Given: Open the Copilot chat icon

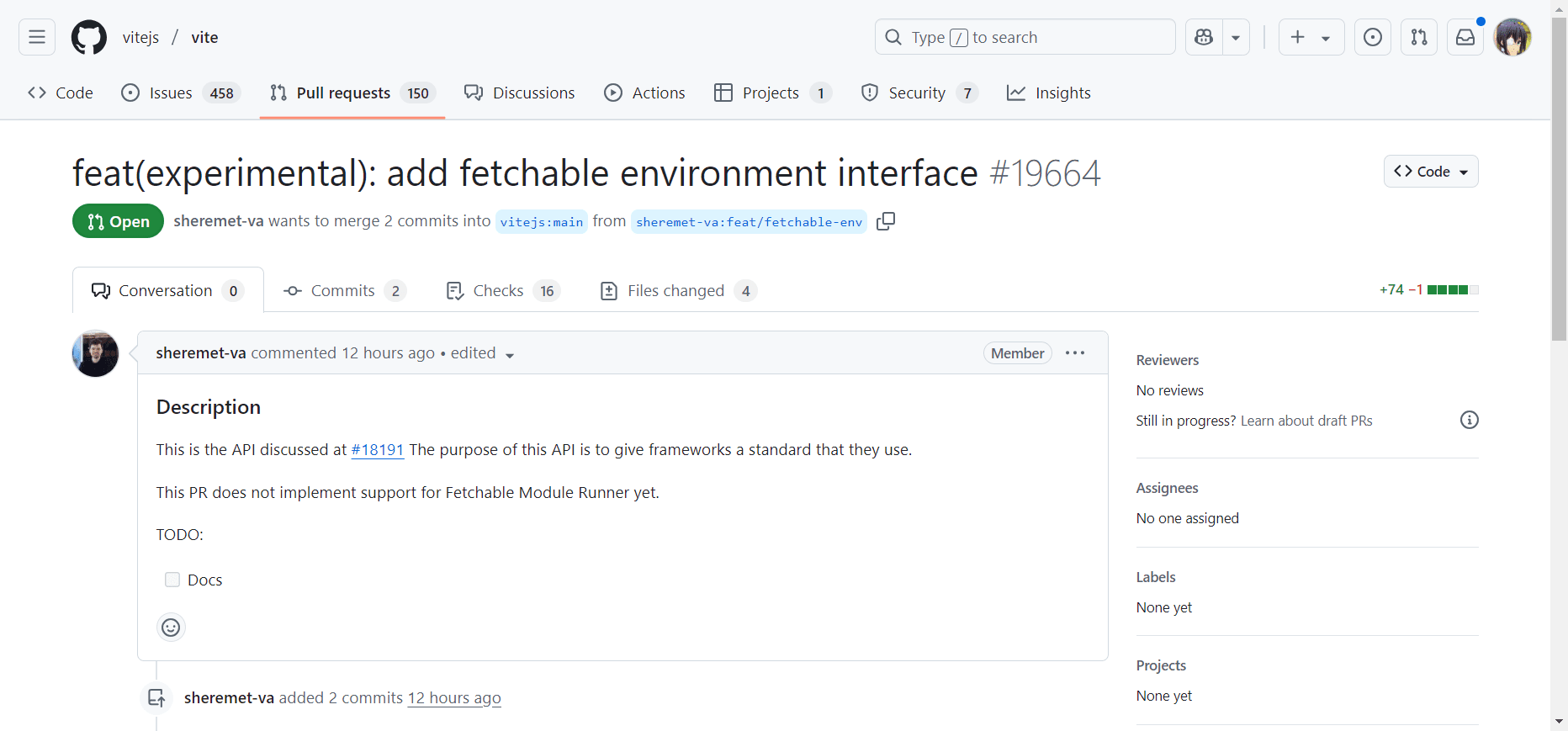Looking at the screenshot, I should click(x=1204, y=37).
